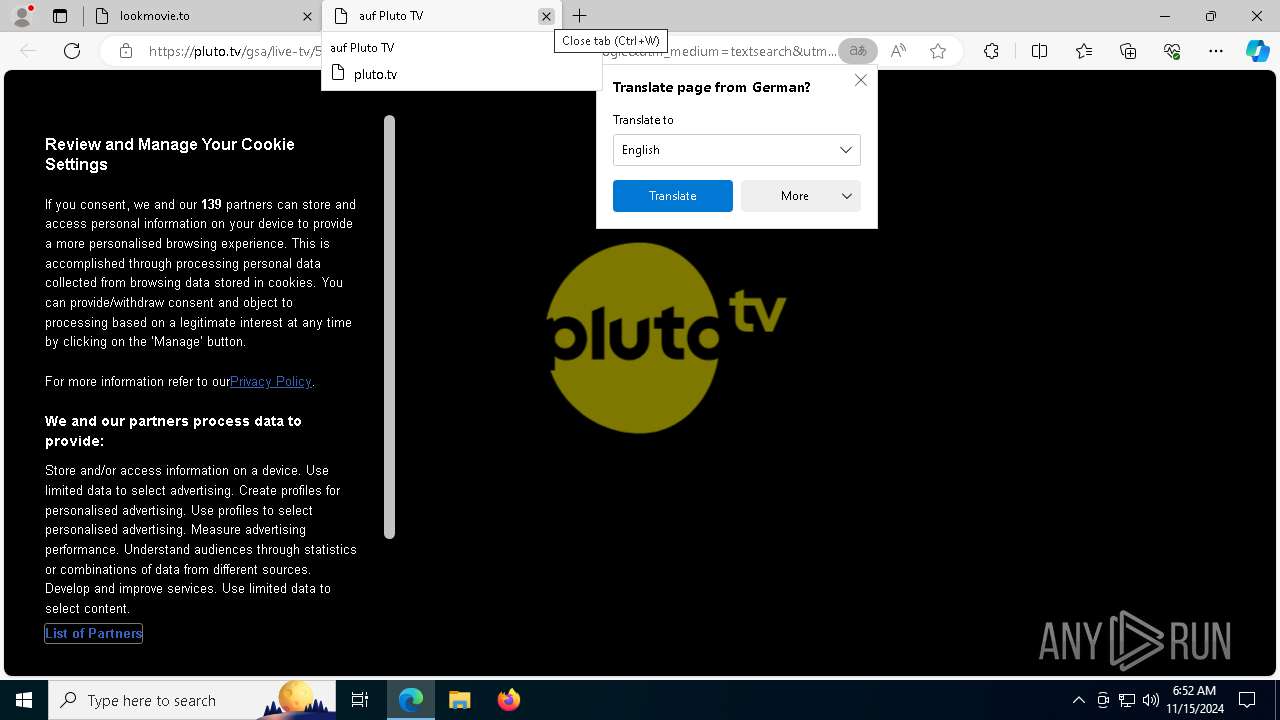Close the lookmovie.to tab

coord(307,16)
